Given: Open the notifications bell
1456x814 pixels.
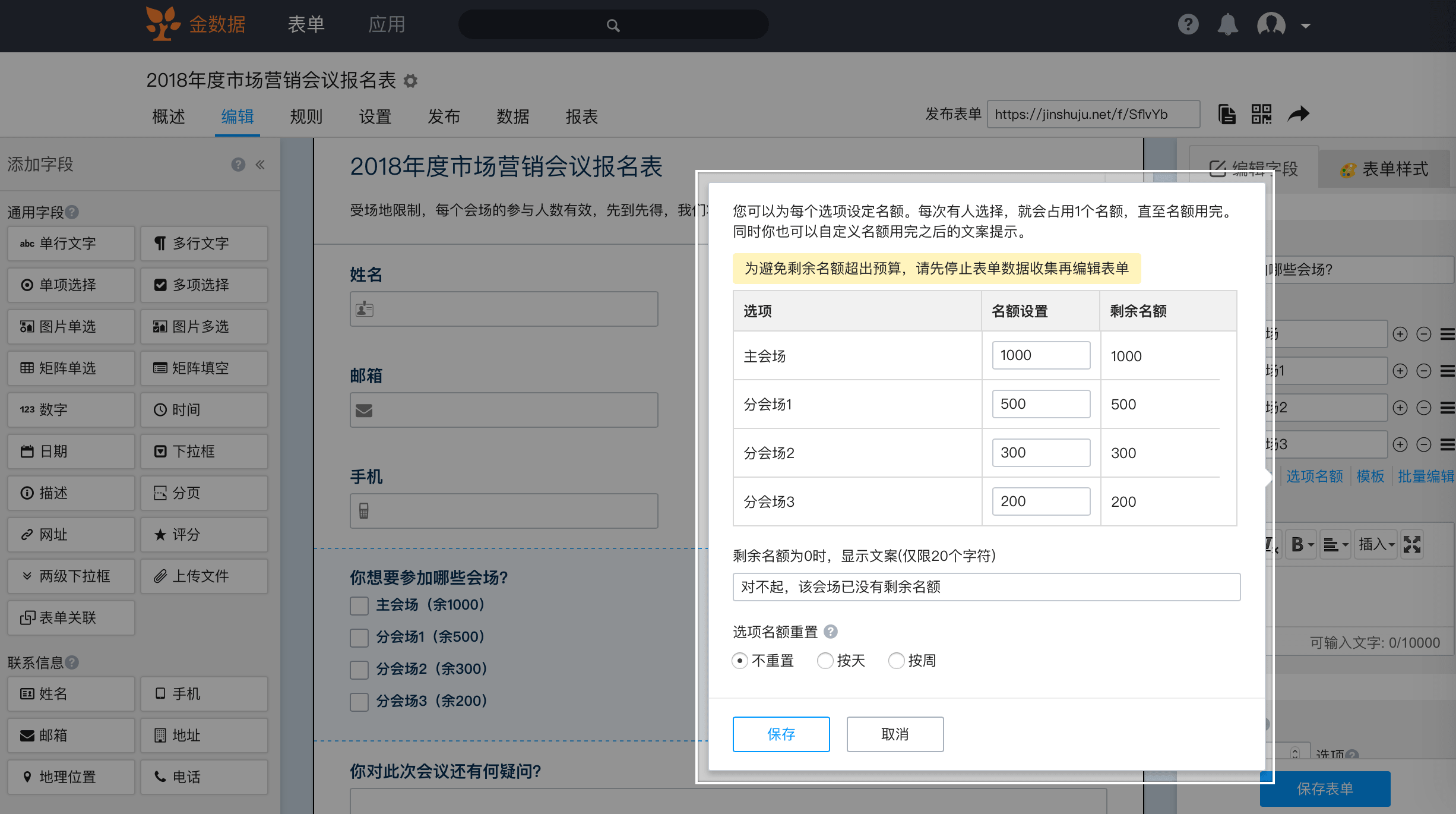Looking at the screenshot, I should 1227,25.
